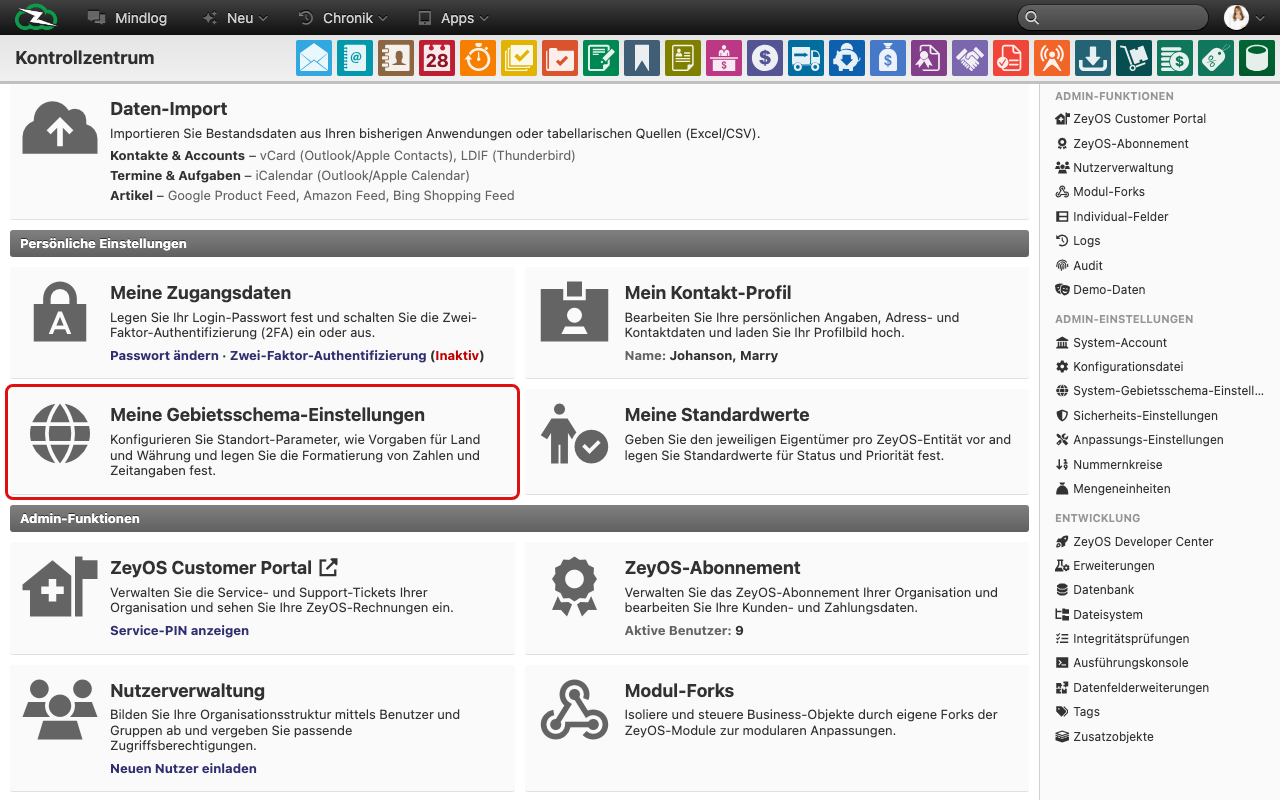This screenshot has height=800, width=1280.
Task: Open Konfigurationsdatei in the sidebar
Action: 1119,366
